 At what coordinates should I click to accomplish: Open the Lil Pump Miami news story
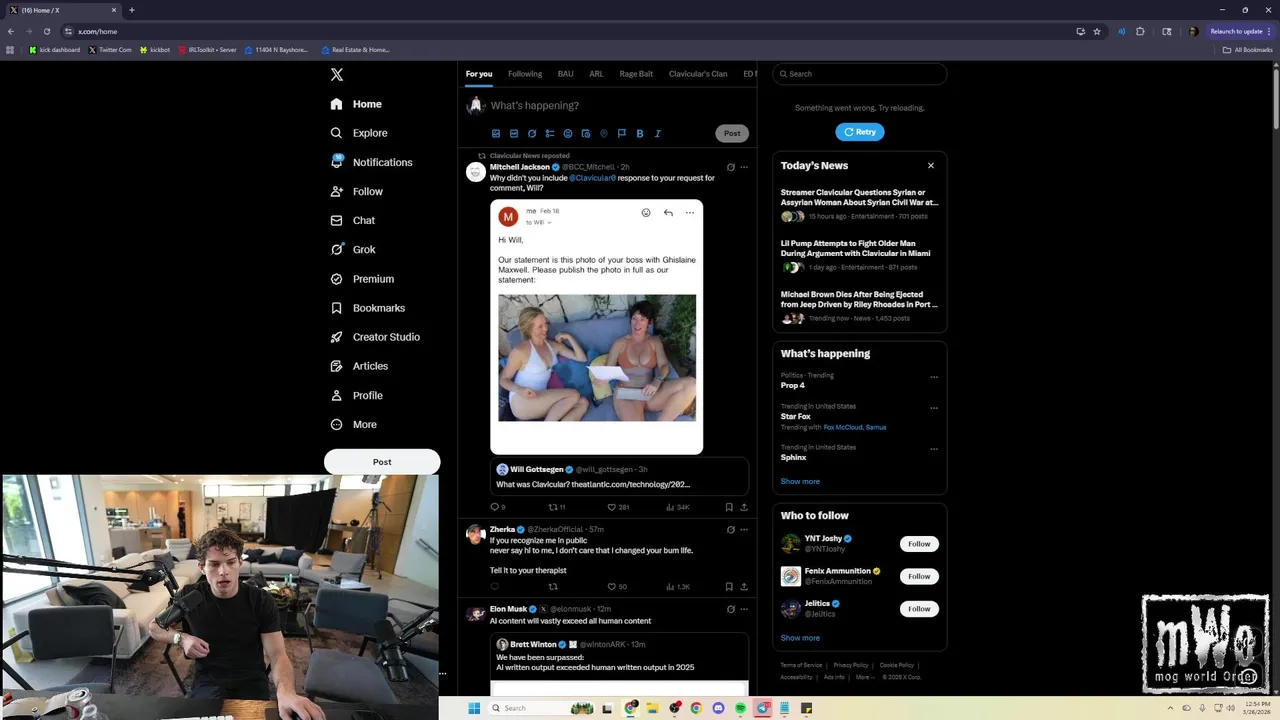coord(859,254)
